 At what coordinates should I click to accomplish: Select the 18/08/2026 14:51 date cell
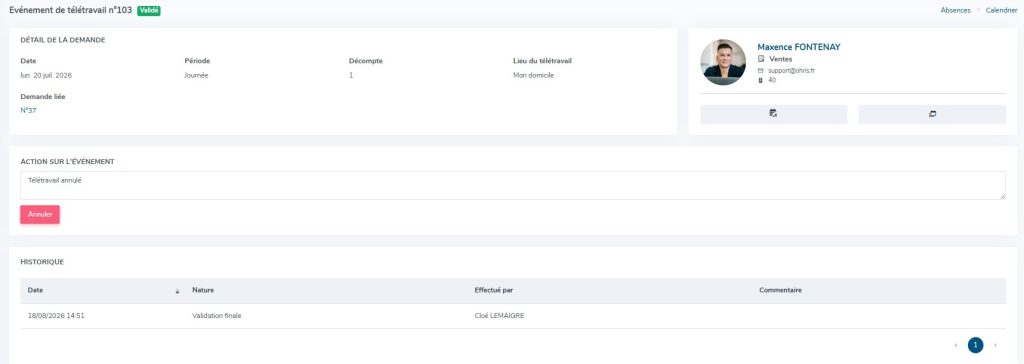point(56,316)
